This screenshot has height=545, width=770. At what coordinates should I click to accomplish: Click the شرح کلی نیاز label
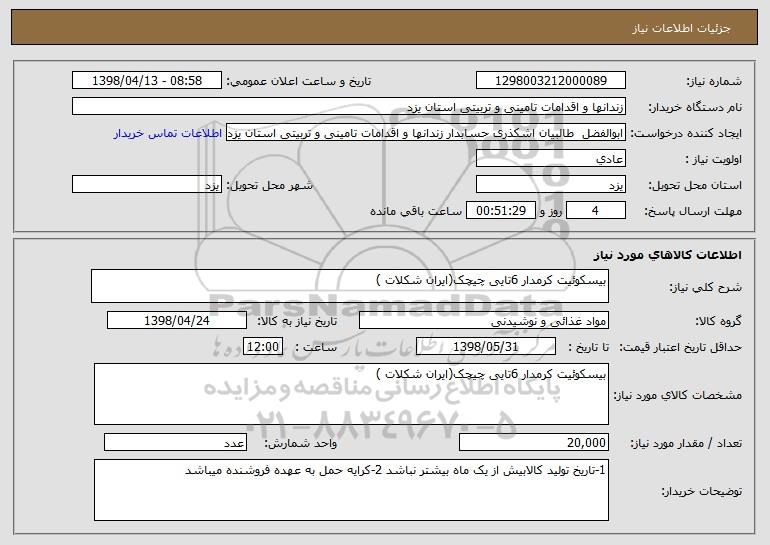(x=706, y=288)
